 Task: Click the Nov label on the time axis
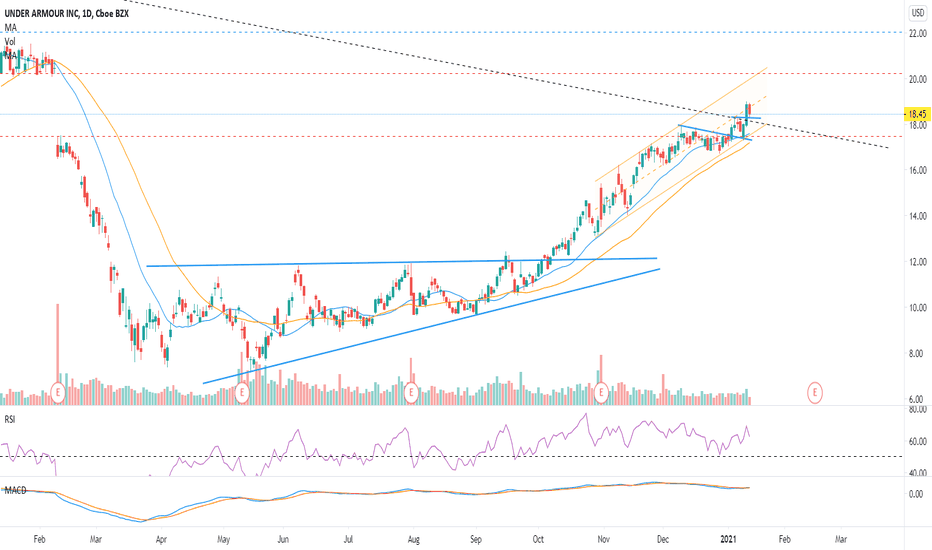(603, 539)
